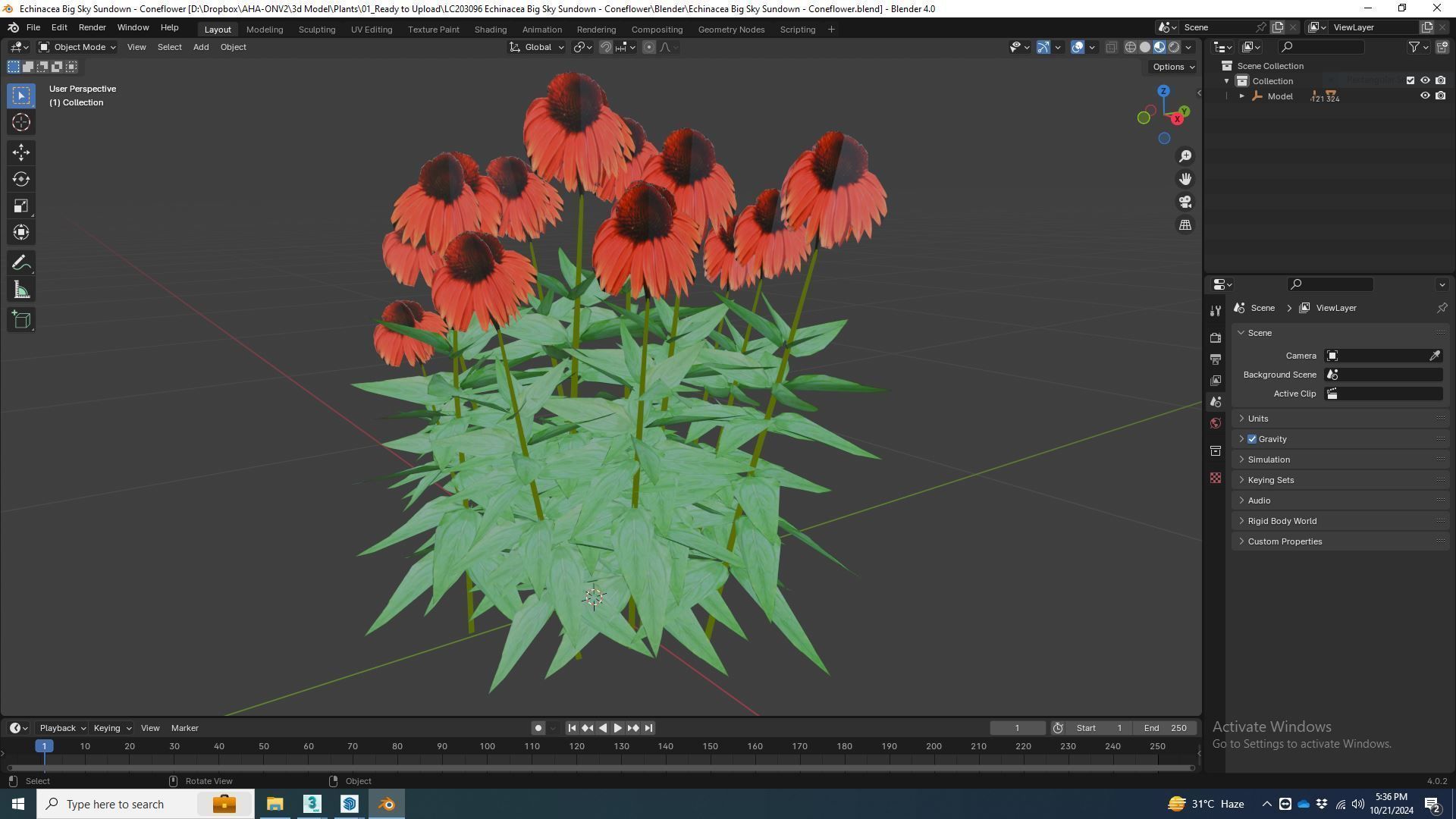Select the Add Cube tool

(21, 320)
